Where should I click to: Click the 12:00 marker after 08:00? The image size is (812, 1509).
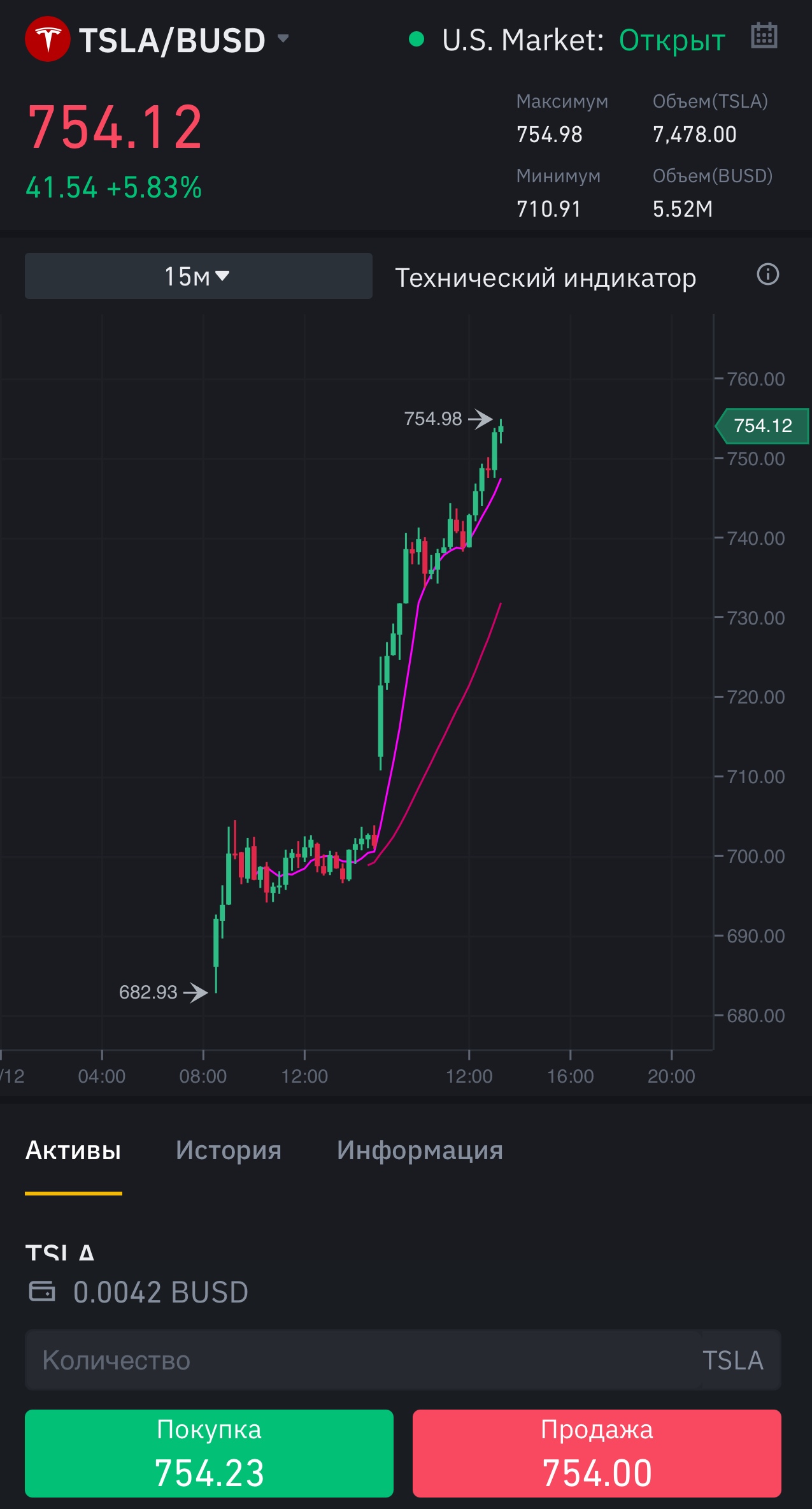click(304, 1076)
